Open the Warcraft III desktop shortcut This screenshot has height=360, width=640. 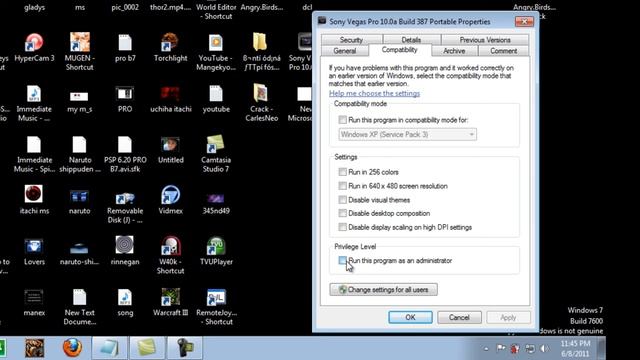[x=170, y=297]
